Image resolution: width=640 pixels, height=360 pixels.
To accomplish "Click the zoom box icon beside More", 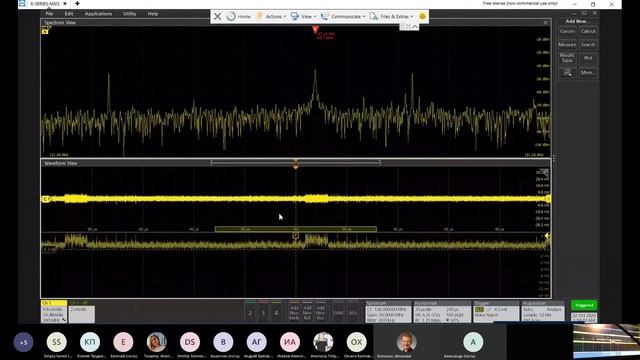I will pos(567,73).
